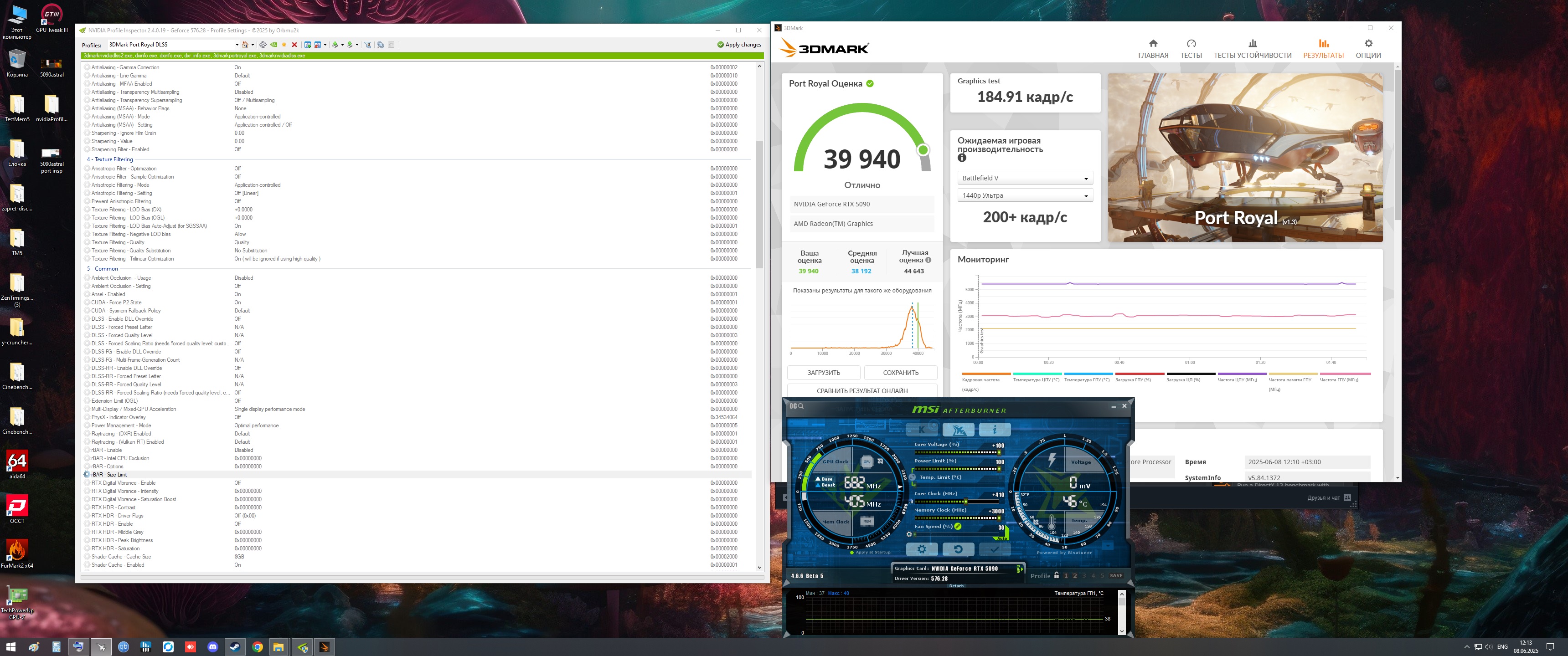This screenshot has height=656, width=1568.
Task: Open the Profiles dropdown showing 3DMark Port Royal DLSS
Action: (237, 45)
